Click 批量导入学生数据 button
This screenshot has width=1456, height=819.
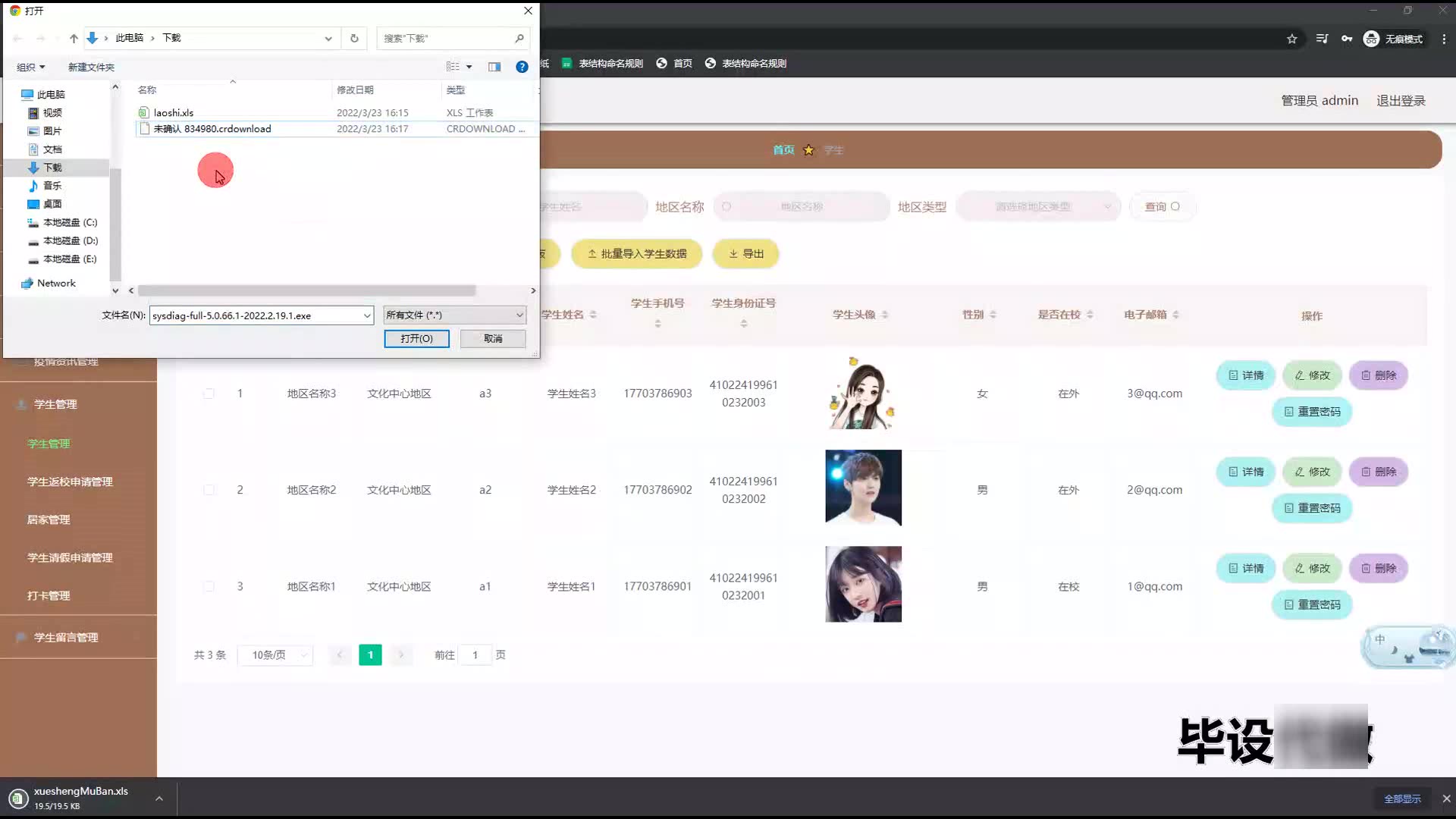[637, 253]
